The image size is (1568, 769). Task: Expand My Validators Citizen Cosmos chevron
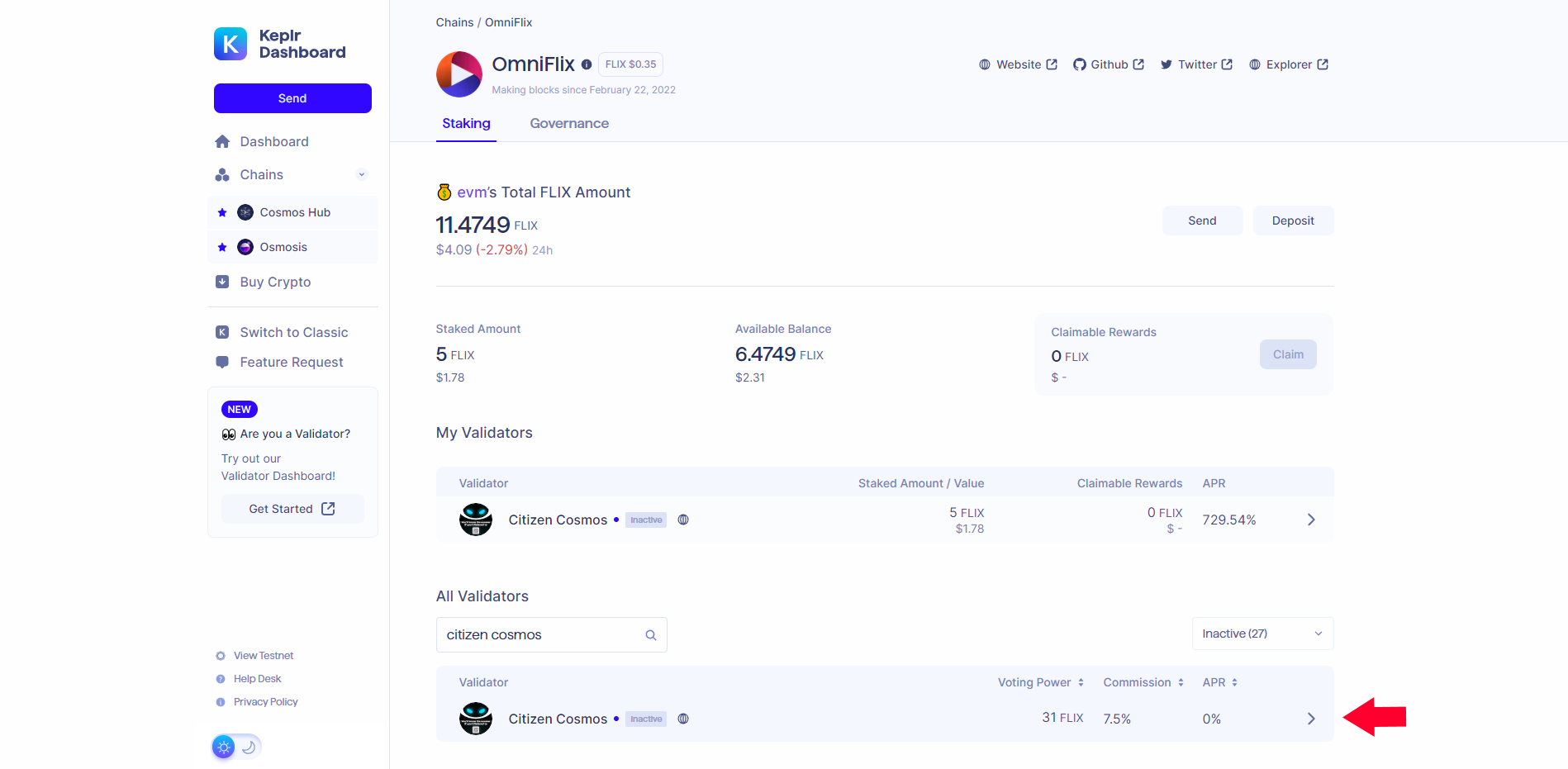click(x=1311, y=520)
